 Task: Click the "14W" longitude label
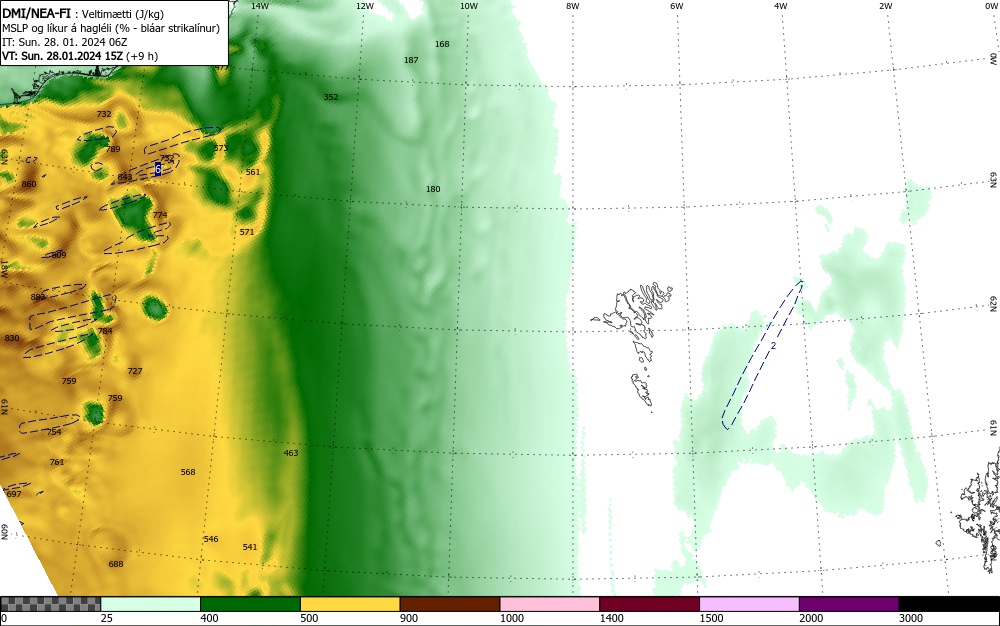click(x=260, y=6)
